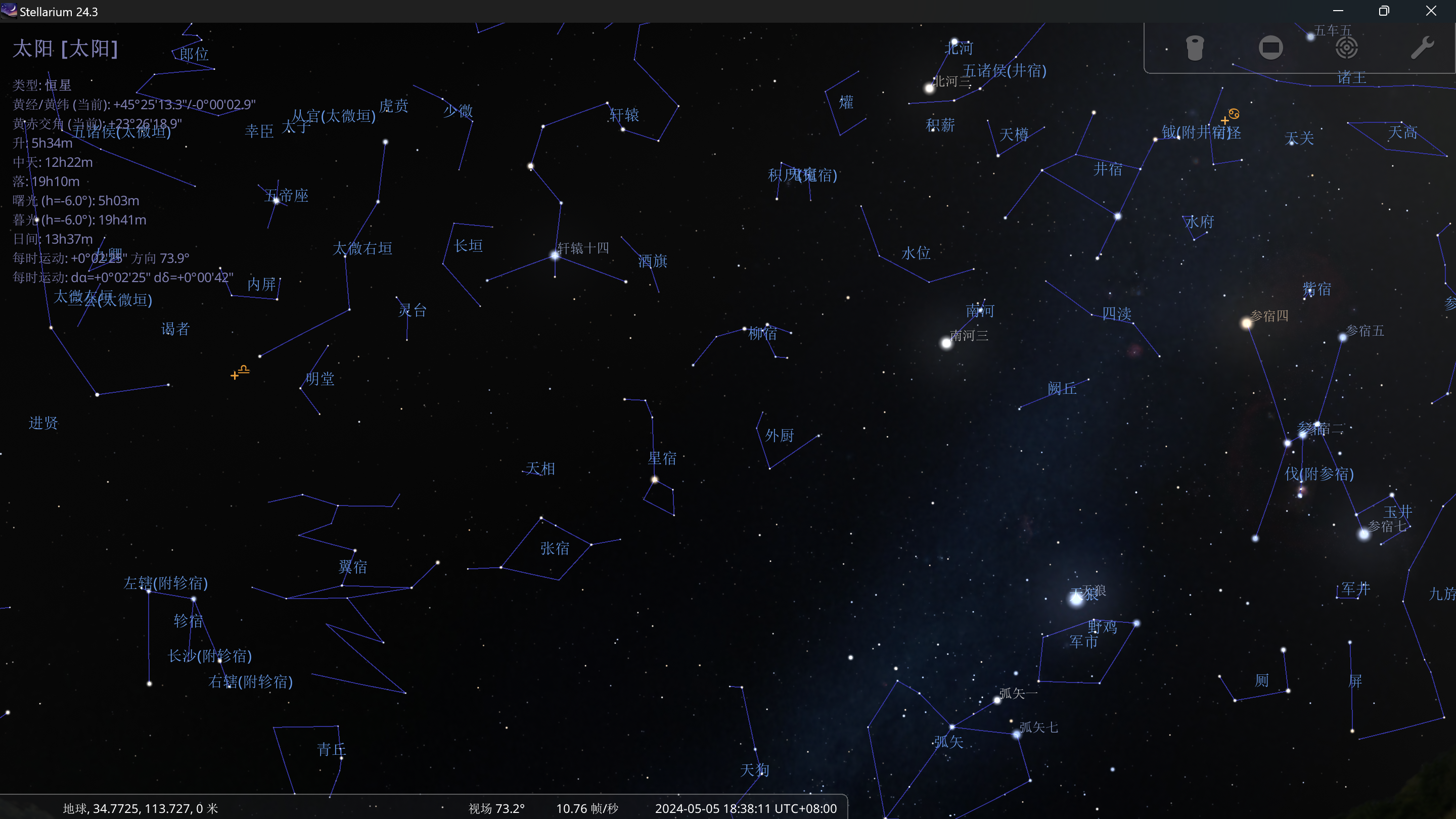Select the orange star 参宿四 (Betelgeuse)
The image size is (1456, 819).
point(1246,324)
